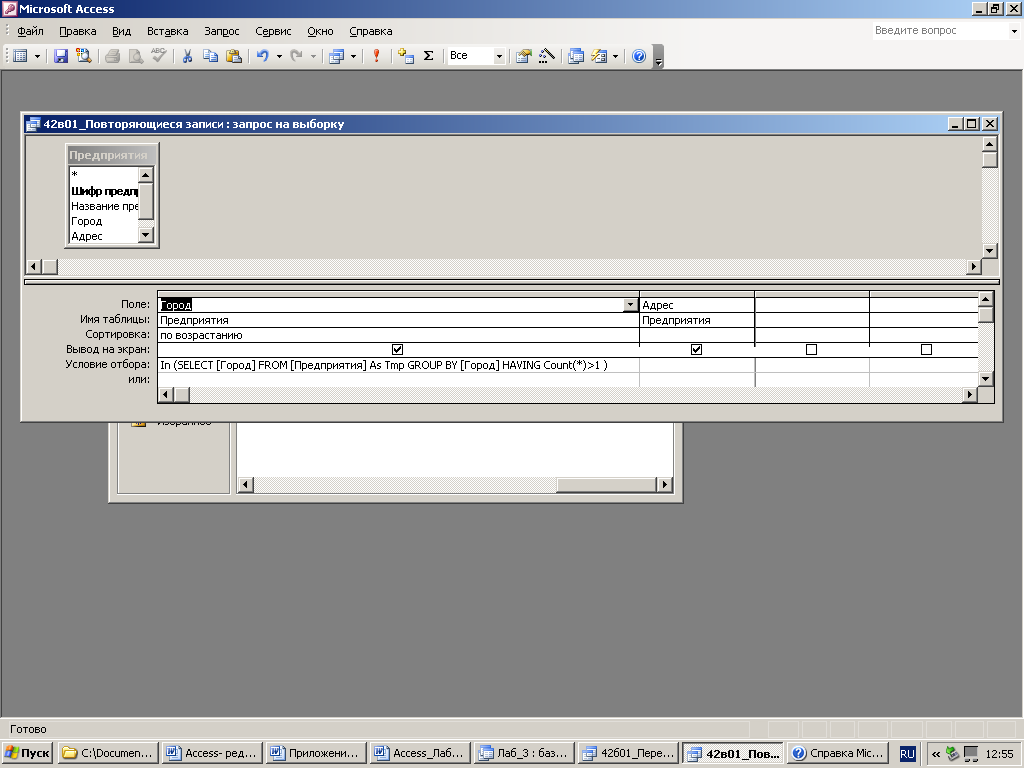Viewport: 1024px width, 768px height.
Task: Switch to the C:\Documen... taskbar folder button
Action: 108,753
